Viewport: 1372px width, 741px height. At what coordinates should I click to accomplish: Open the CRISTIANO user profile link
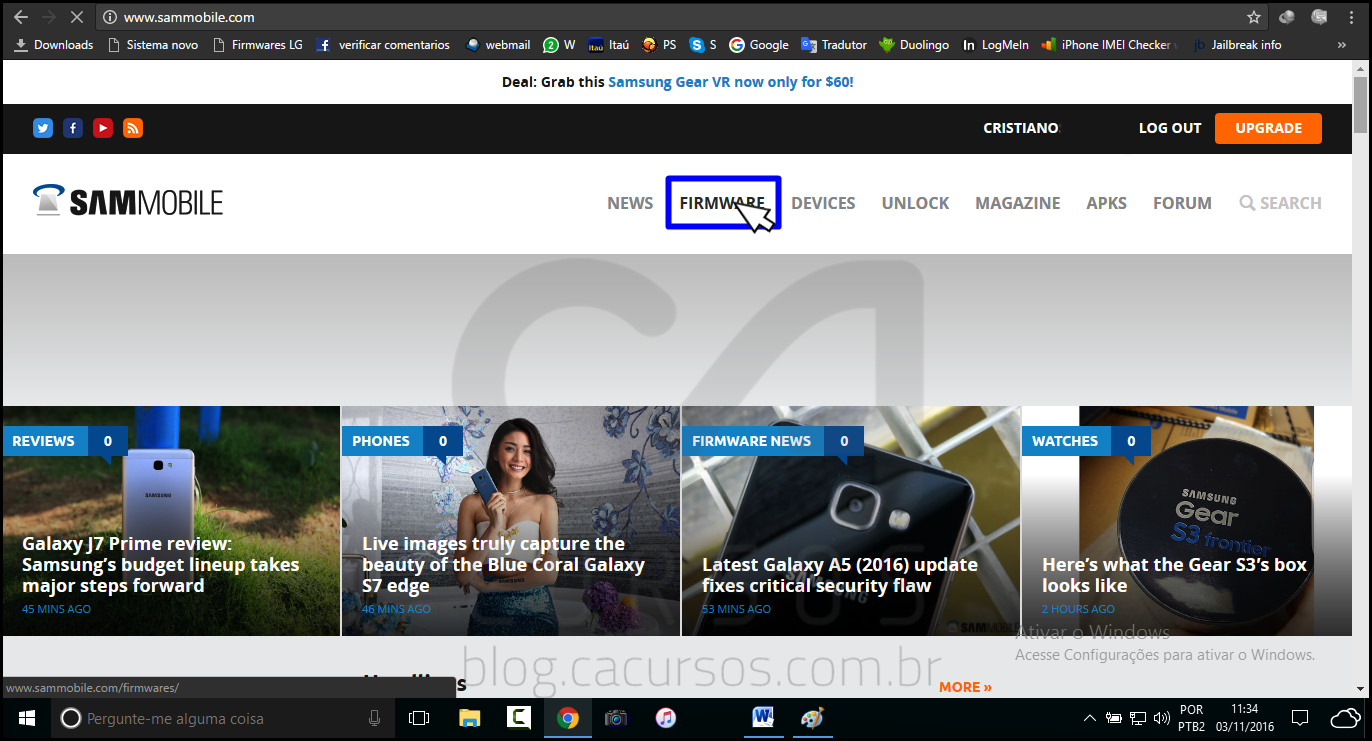click(x=1021, y=128)
